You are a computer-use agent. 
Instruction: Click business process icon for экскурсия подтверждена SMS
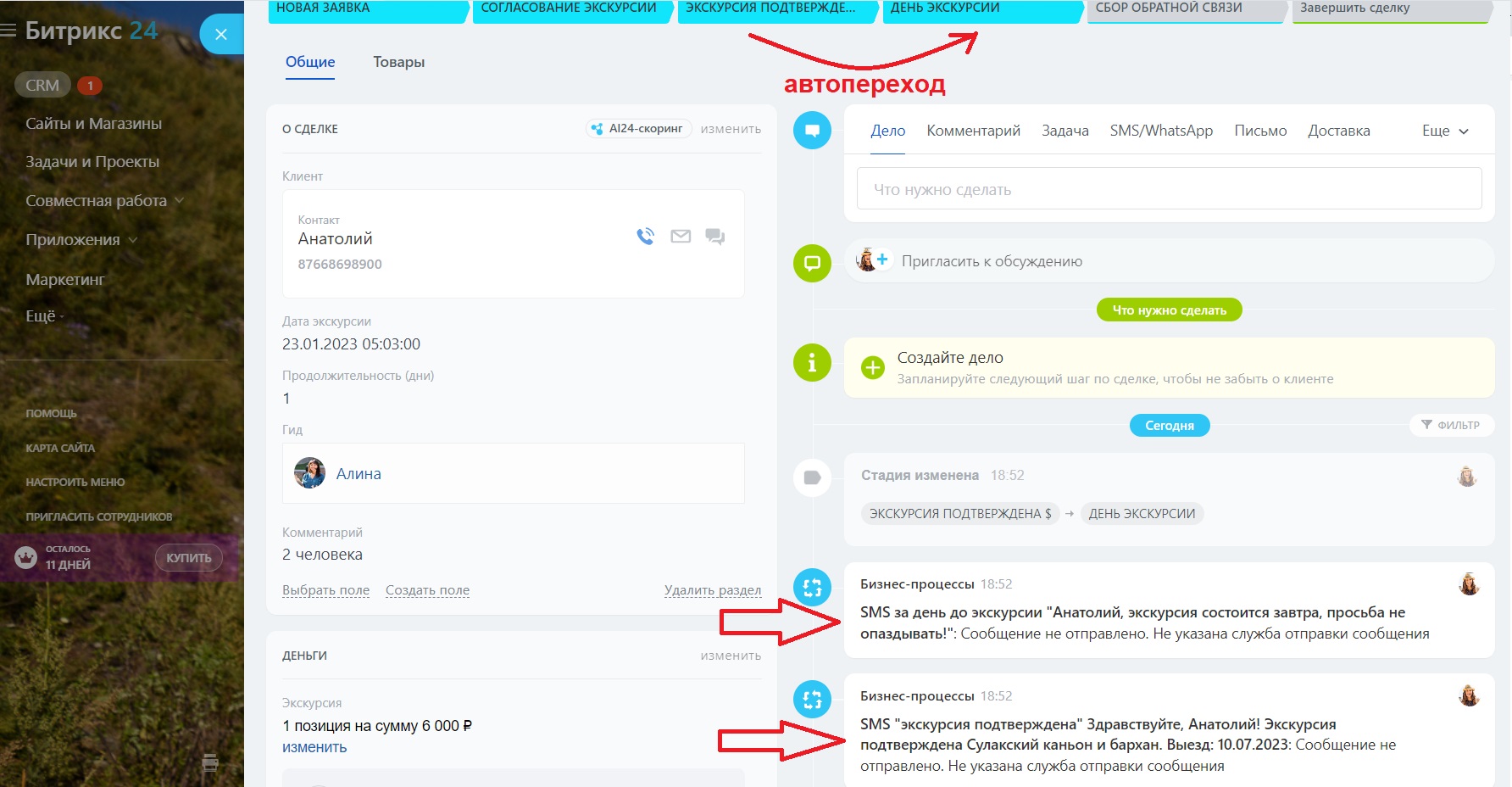click(812, 700)
